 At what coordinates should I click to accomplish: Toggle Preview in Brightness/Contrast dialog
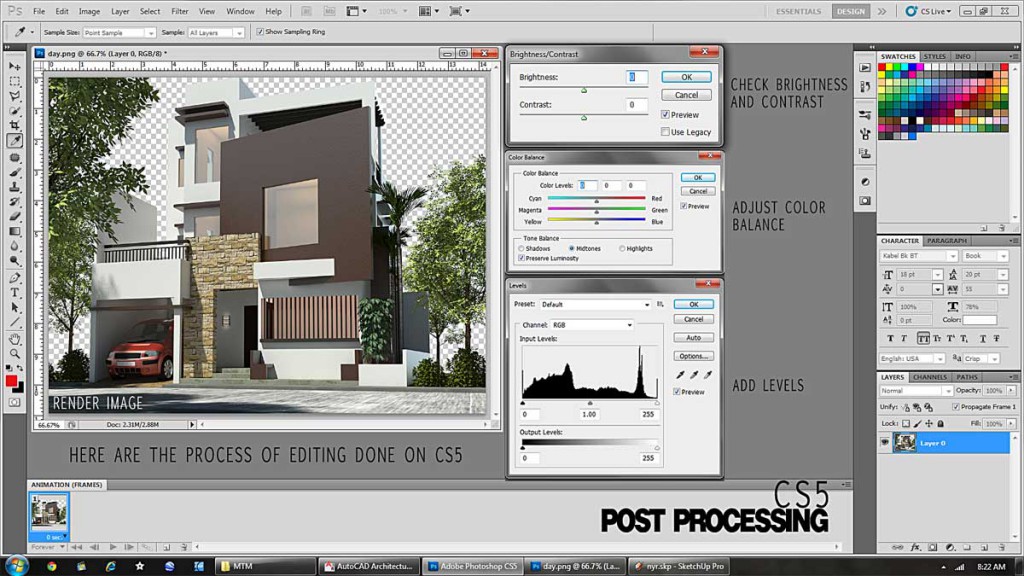coord(665,115)
